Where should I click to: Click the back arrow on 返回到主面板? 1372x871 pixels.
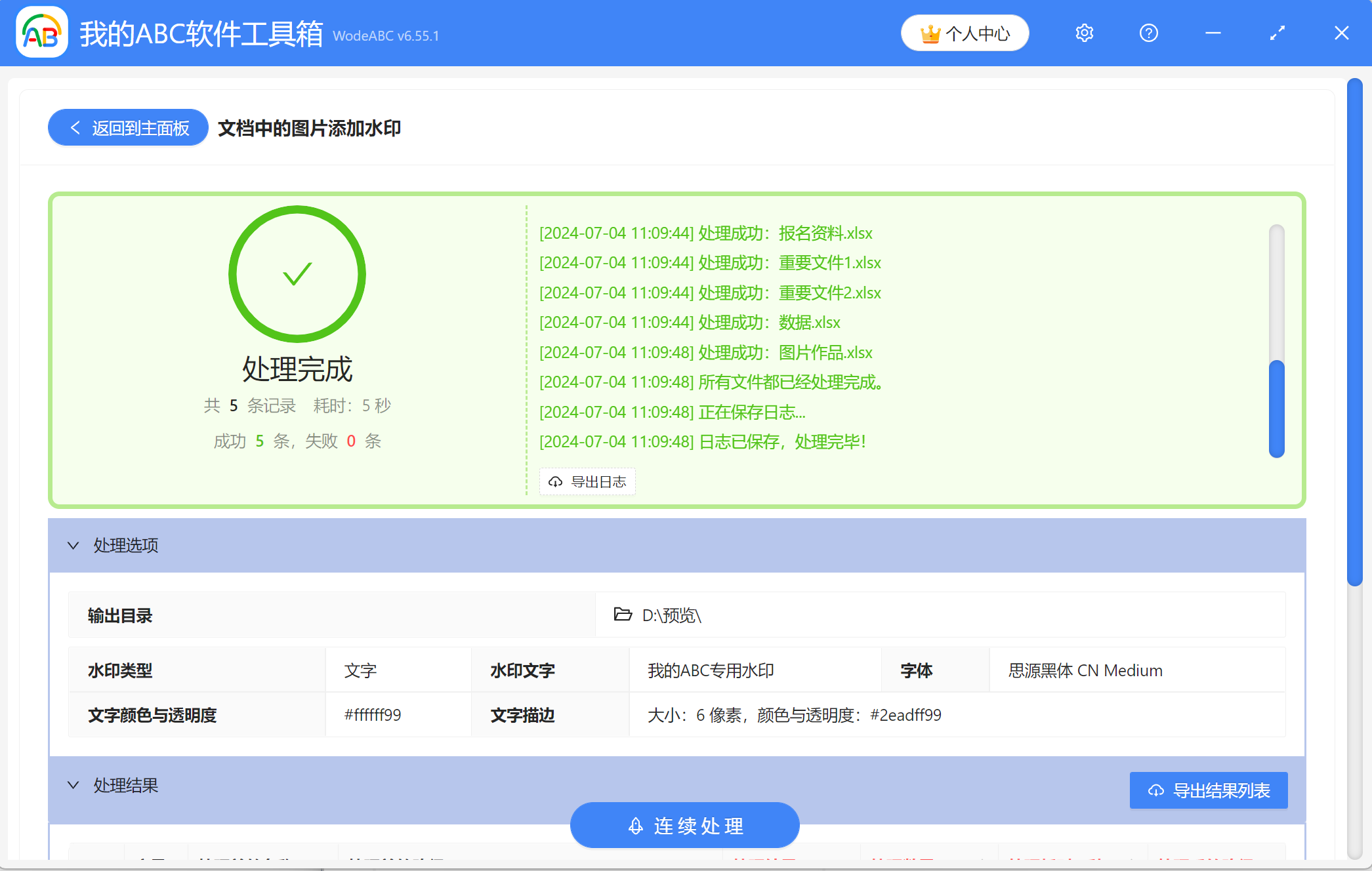[x=74, y=127]
